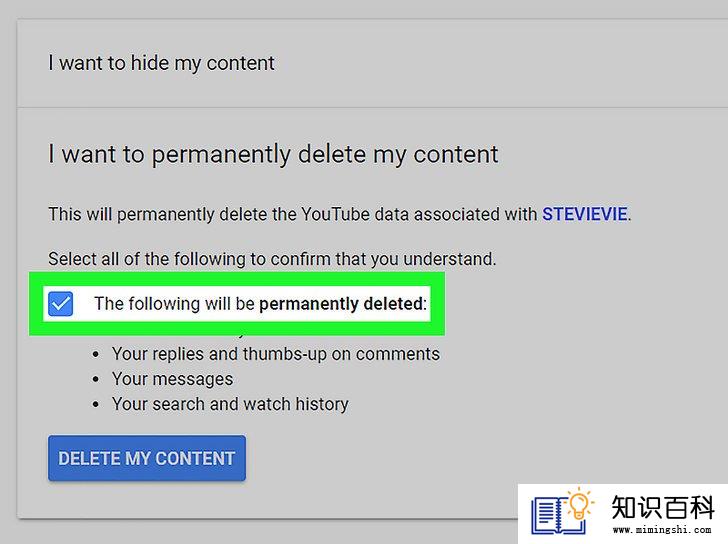Select "Your search and watch history" item
The width and height of the screenshot is (728, 544).
coord(230,404)
